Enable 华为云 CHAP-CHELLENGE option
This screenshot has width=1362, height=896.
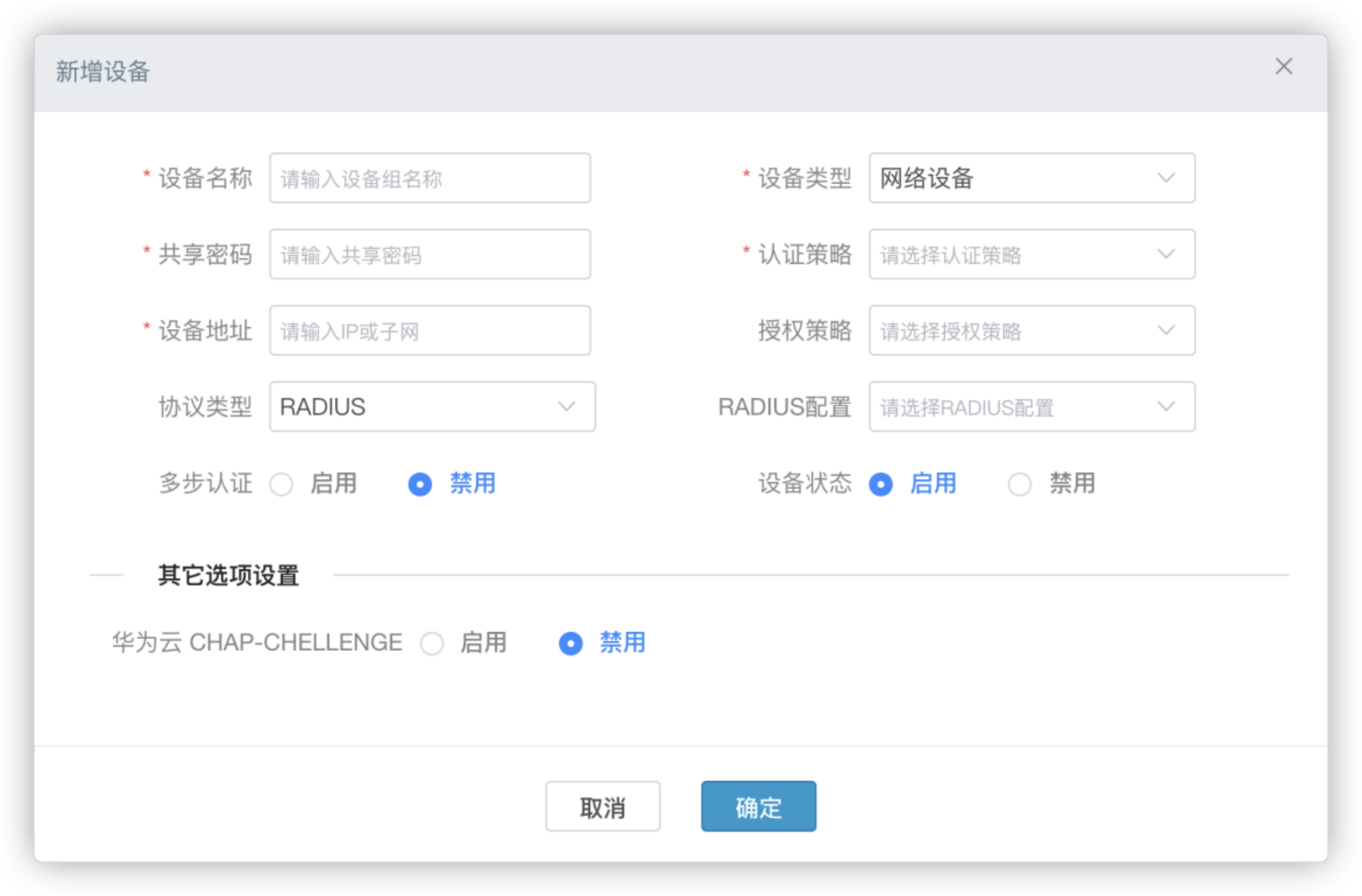(432, 643)
